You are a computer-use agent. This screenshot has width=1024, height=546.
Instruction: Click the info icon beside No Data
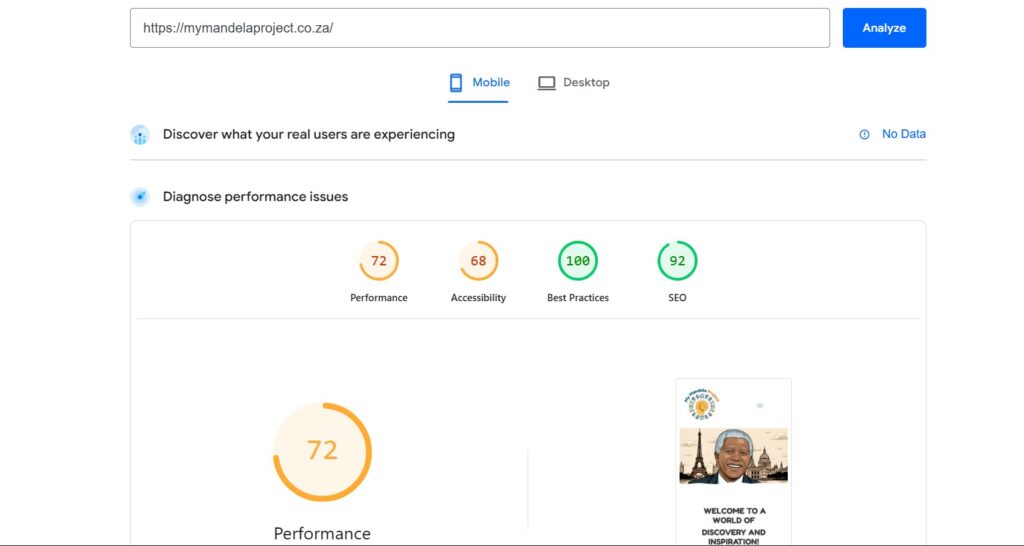coord(864,135)
